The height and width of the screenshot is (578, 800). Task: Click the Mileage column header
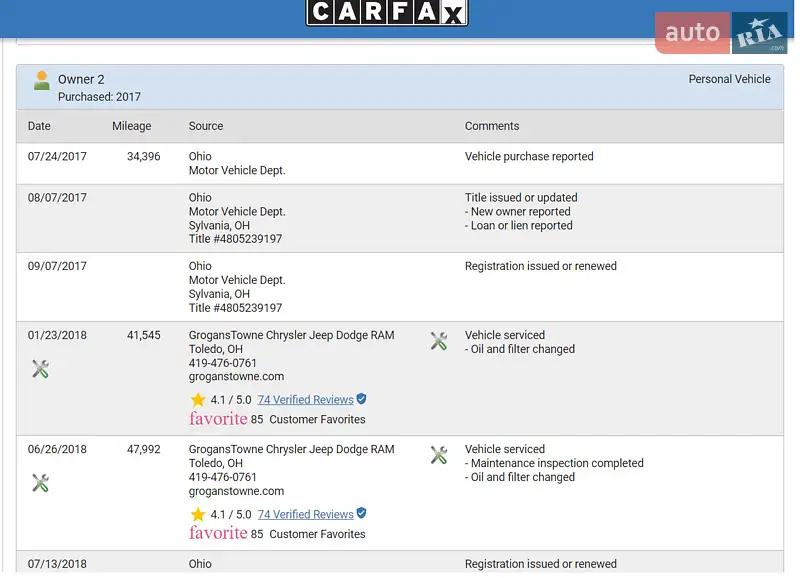click(131, 126)
